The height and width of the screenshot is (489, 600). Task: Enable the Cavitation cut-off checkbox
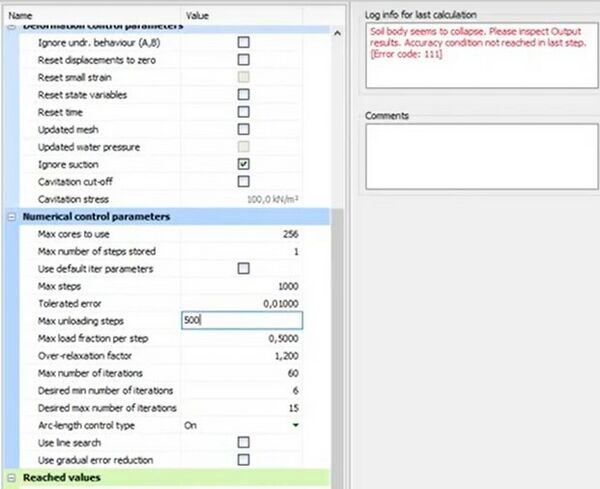[243, 181]
